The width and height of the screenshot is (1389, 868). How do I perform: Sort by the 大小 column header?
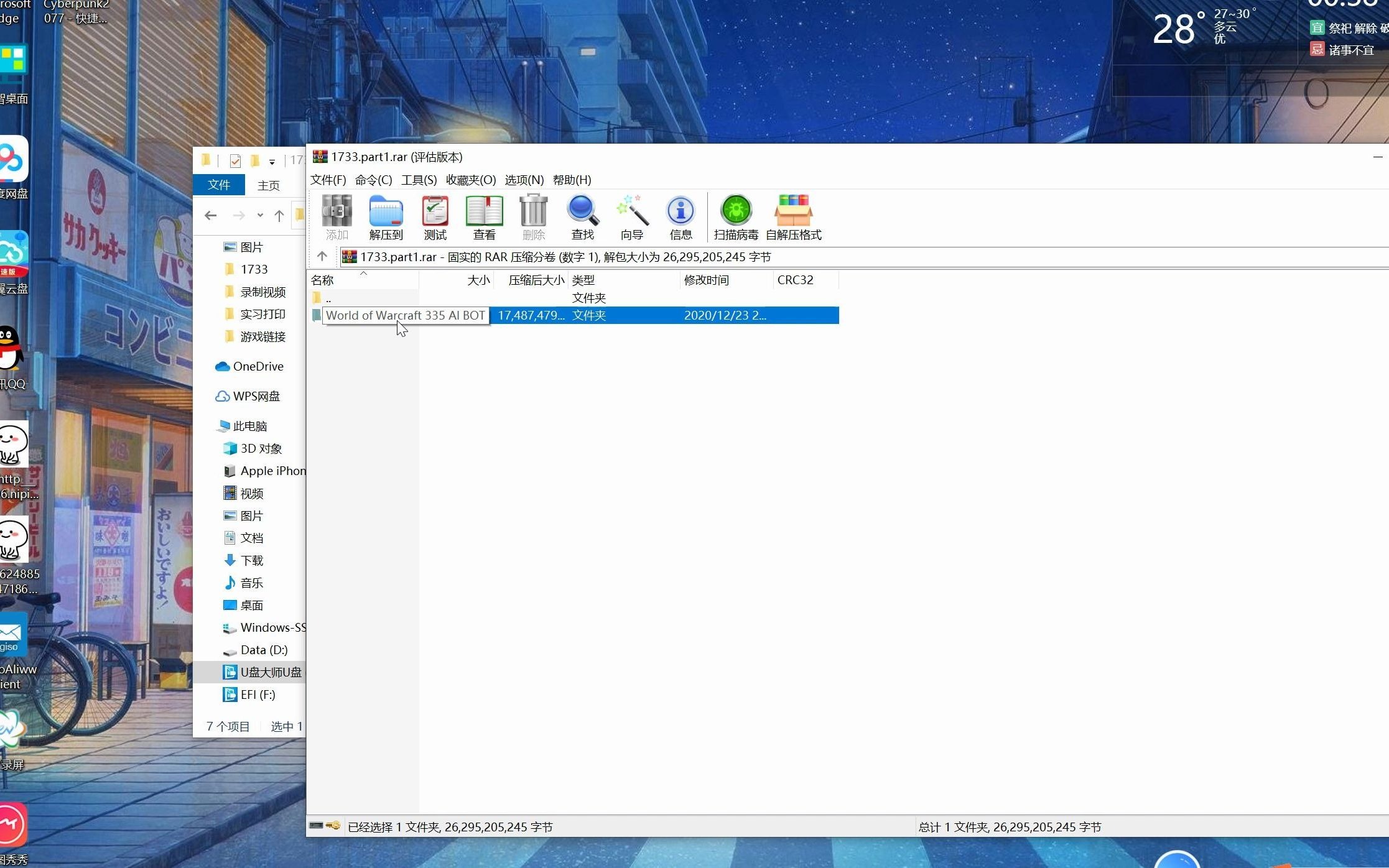click(457, 280)
